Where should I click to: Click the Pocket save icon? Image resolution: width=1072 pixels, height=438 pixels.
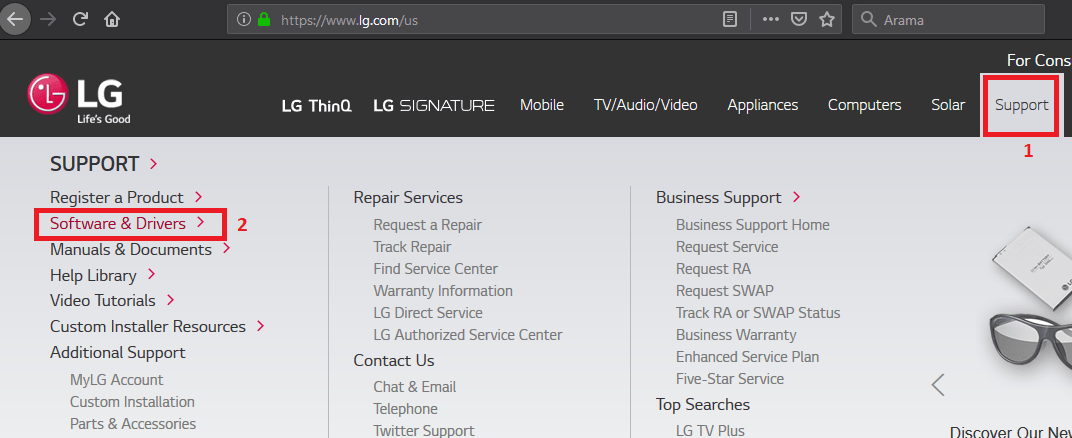pos(798,19)
